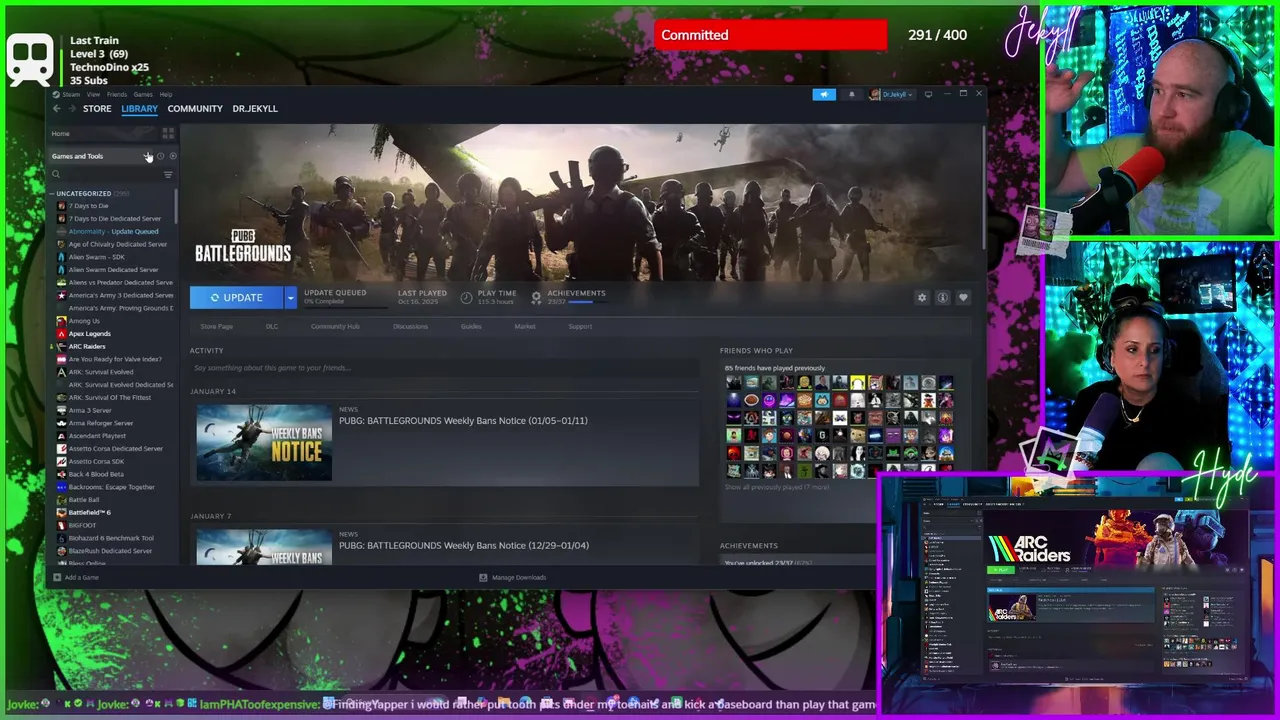Click the library sidebar scrollbar

point(177,205)
